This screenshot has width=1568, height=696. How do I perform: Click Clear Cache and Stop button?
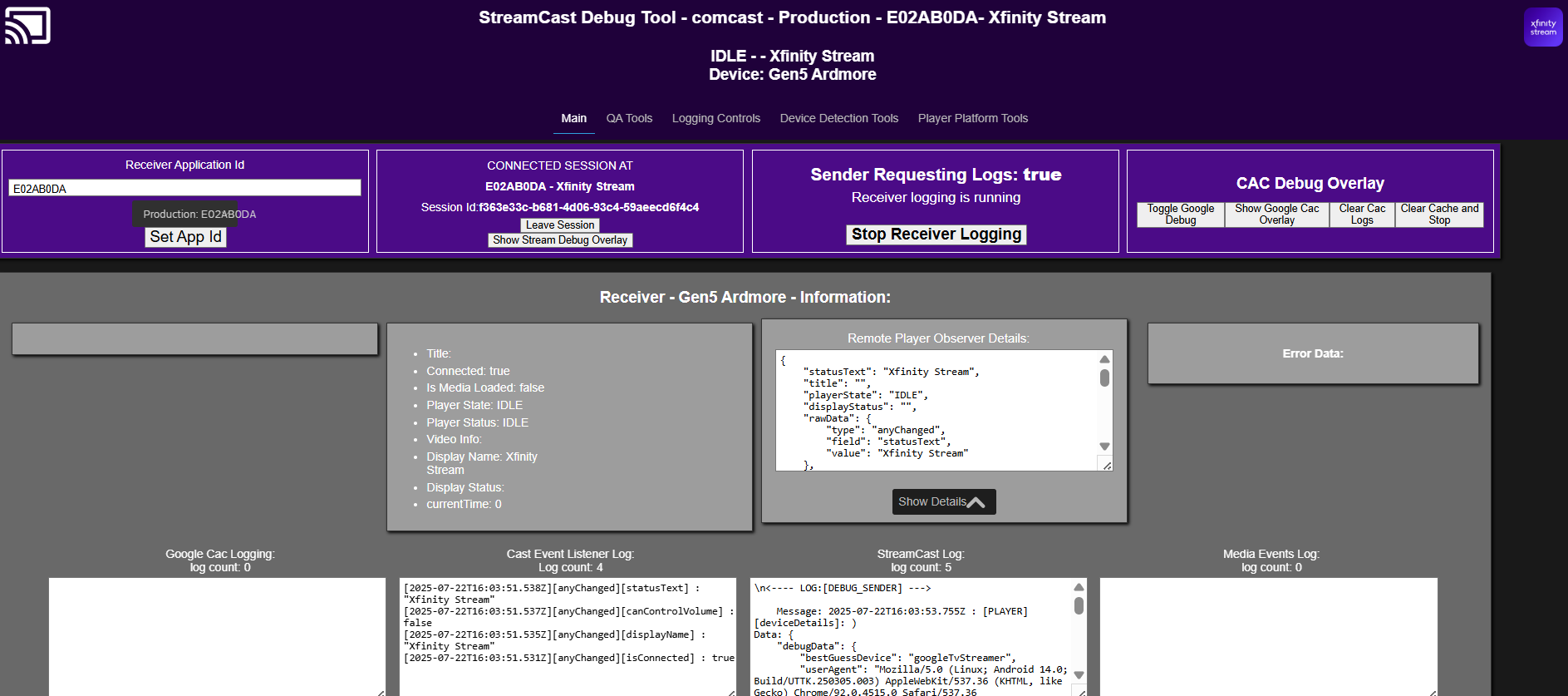(x=1439, y=215)
